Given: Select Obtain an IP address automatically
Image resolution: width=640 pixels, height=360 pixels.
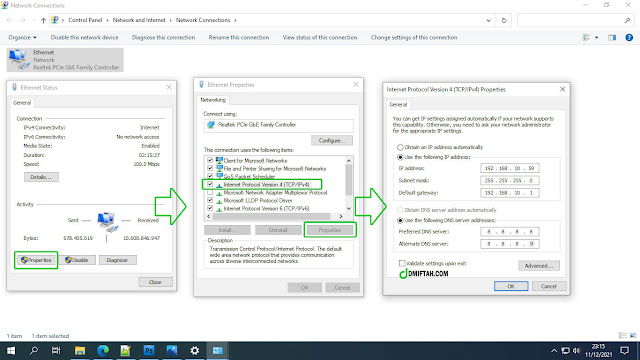Looking at the screenshot, I should click(x=400, y=147).
